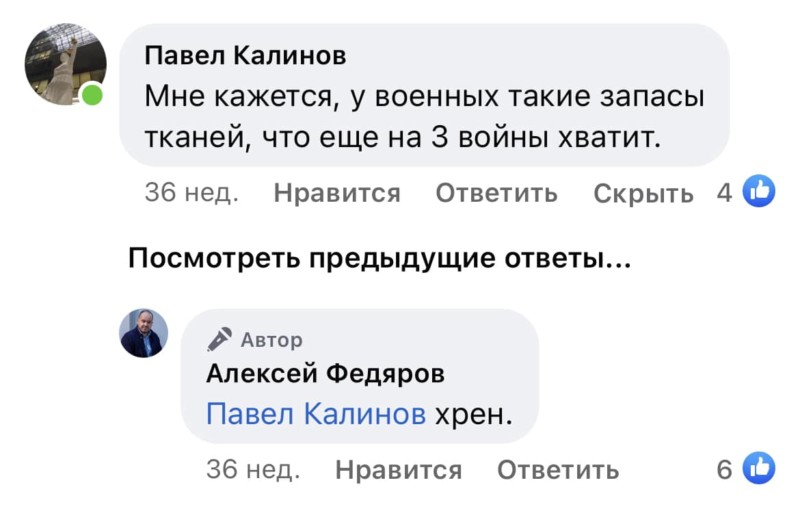This screenshot has width=800, height=511.
Task: Click the Автор label on the reply
Action: coord(271,340)
